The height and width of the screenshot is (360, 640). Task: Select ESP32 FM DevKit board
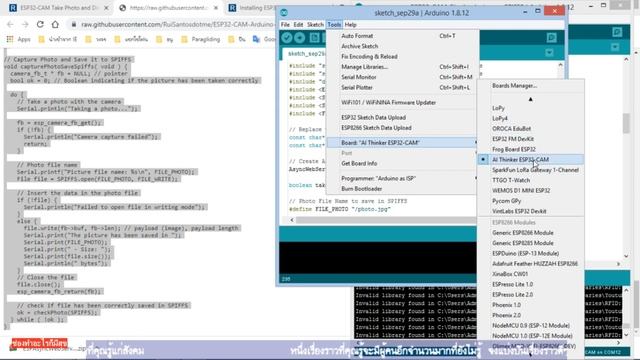(x=531, y=139)
